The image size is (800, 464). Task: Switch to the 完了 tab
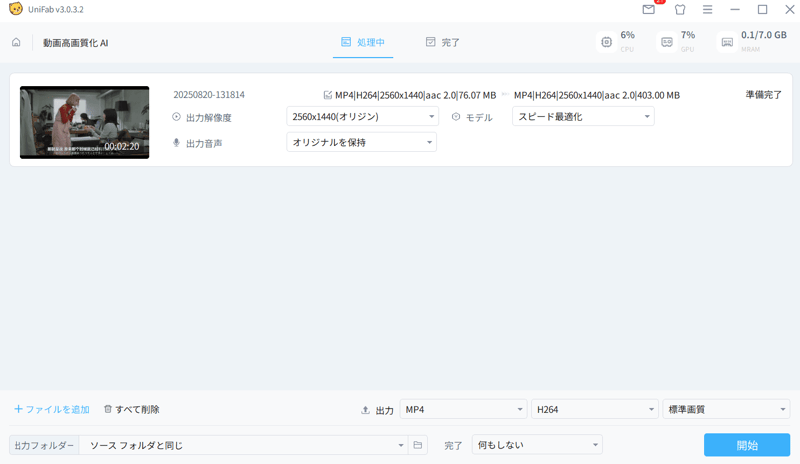click(x=442, y=42)
